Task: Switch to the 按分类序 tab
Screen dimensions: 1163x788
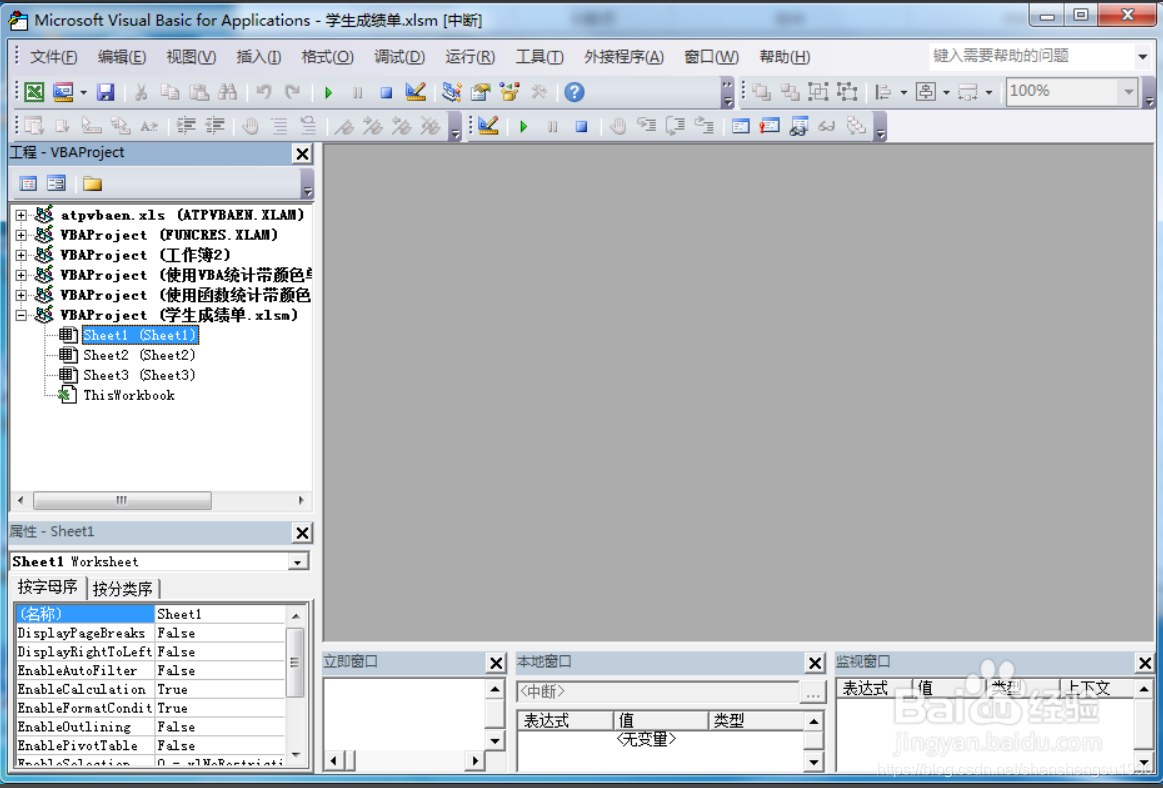Action: (122, 589)
